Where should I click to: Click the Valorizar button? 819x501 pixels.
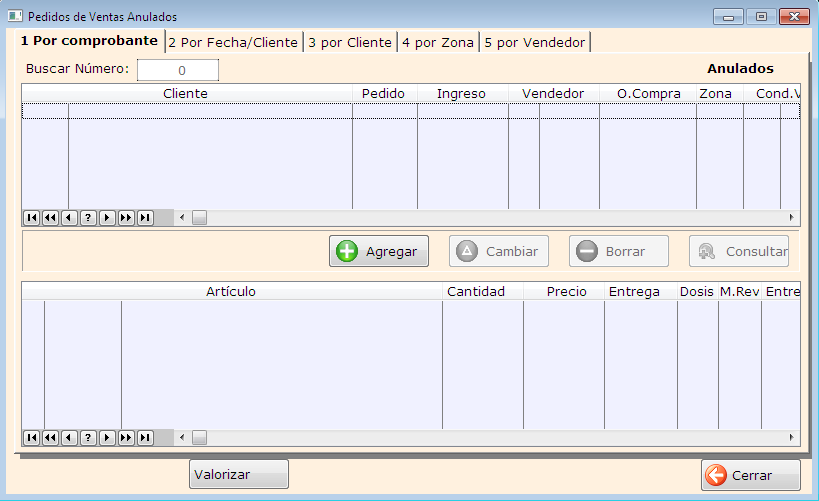tap(238, 474)
